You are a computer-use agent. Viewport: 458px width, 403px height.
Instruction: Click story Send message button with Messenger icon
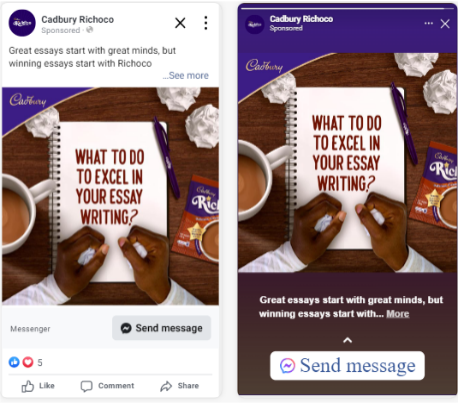347,365
